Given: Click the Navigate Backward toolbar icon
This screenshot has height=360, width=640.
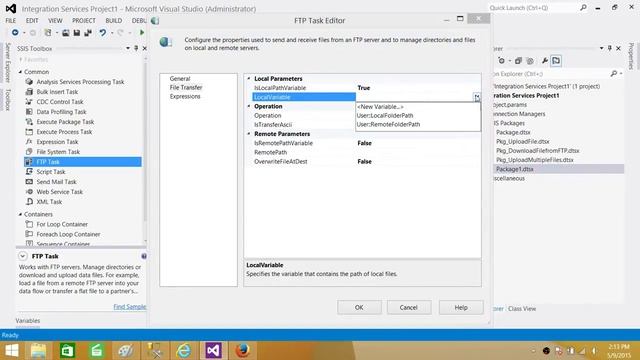Looking at the screenshot, I should click(15, 32).
